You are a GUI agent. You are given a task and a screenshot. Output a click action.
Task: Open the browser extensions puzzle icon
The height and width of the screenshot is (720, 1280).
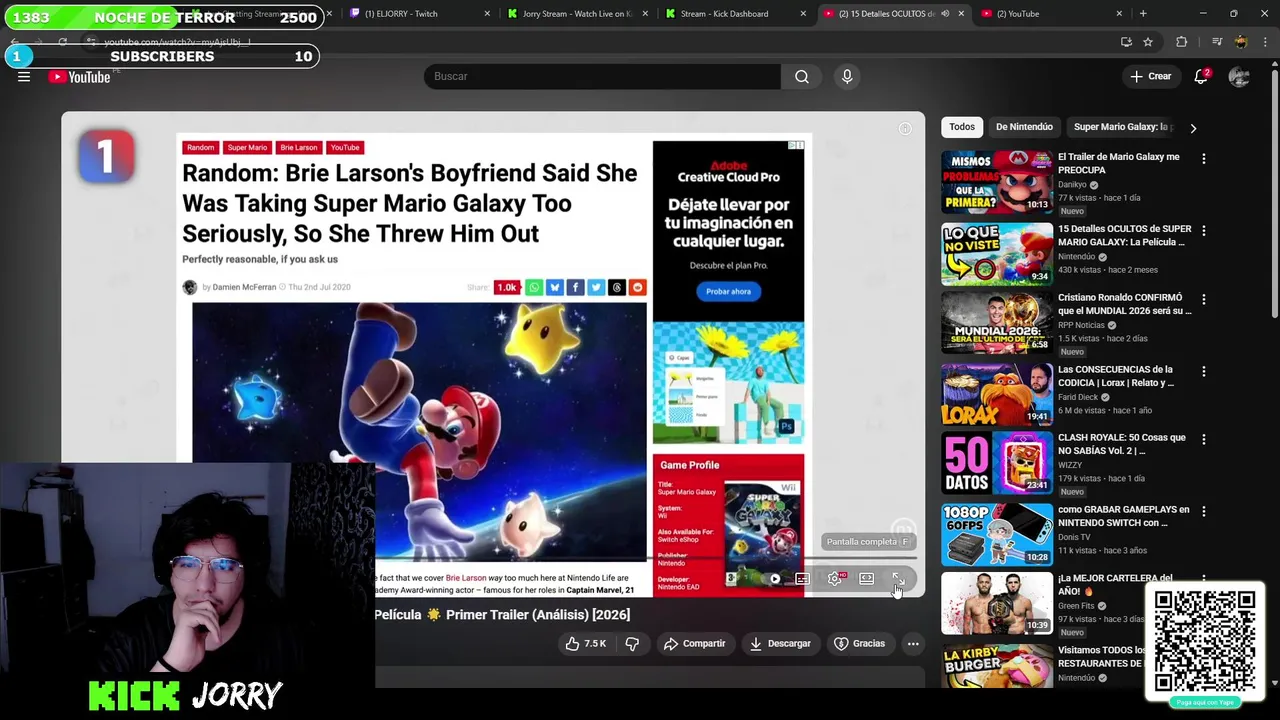coord(1182,42)
